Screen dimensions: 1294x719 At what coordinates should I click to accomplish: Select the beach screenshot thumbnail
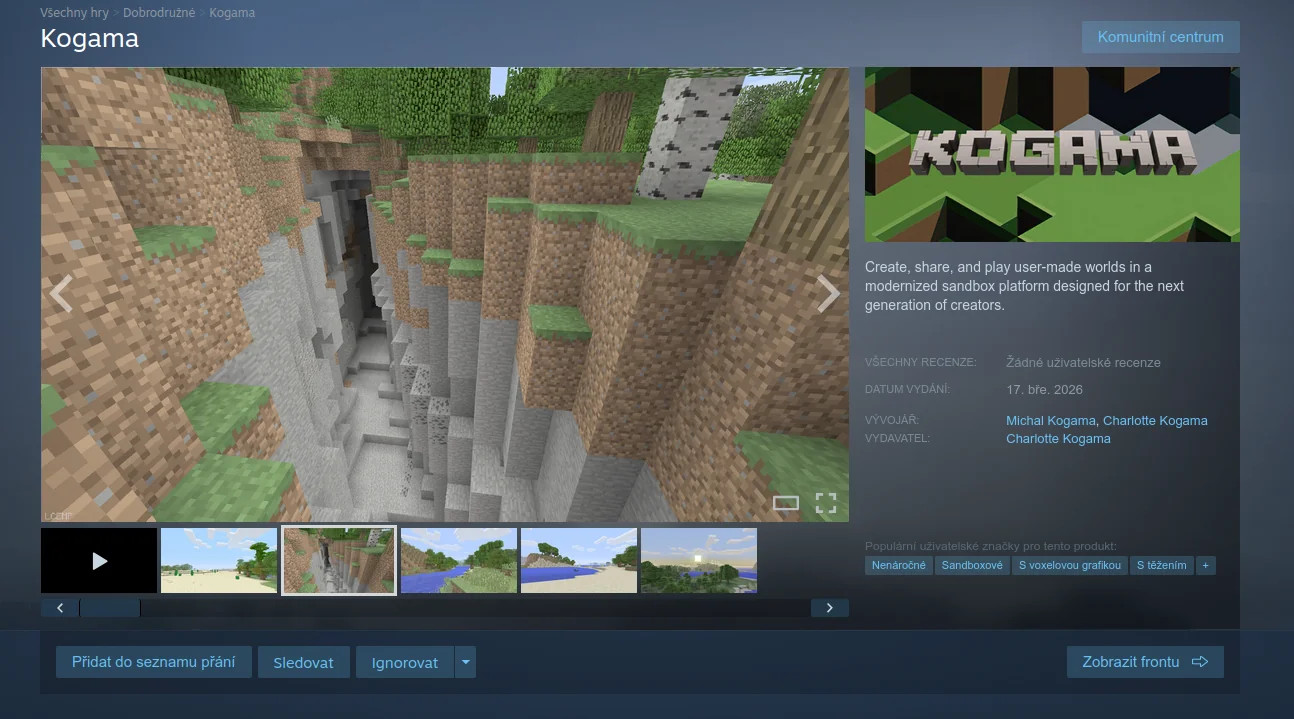tap(219, 561)
